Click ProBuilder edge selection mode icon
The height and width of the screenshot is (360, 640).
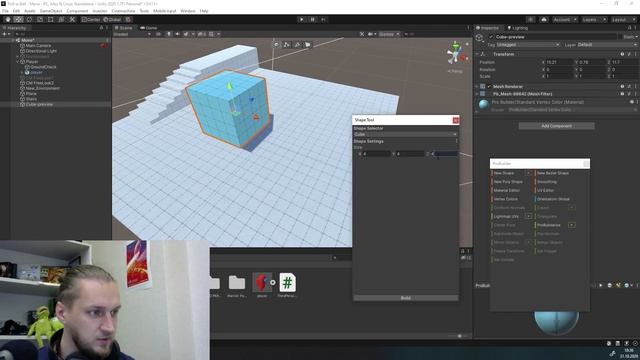(297, 44)
